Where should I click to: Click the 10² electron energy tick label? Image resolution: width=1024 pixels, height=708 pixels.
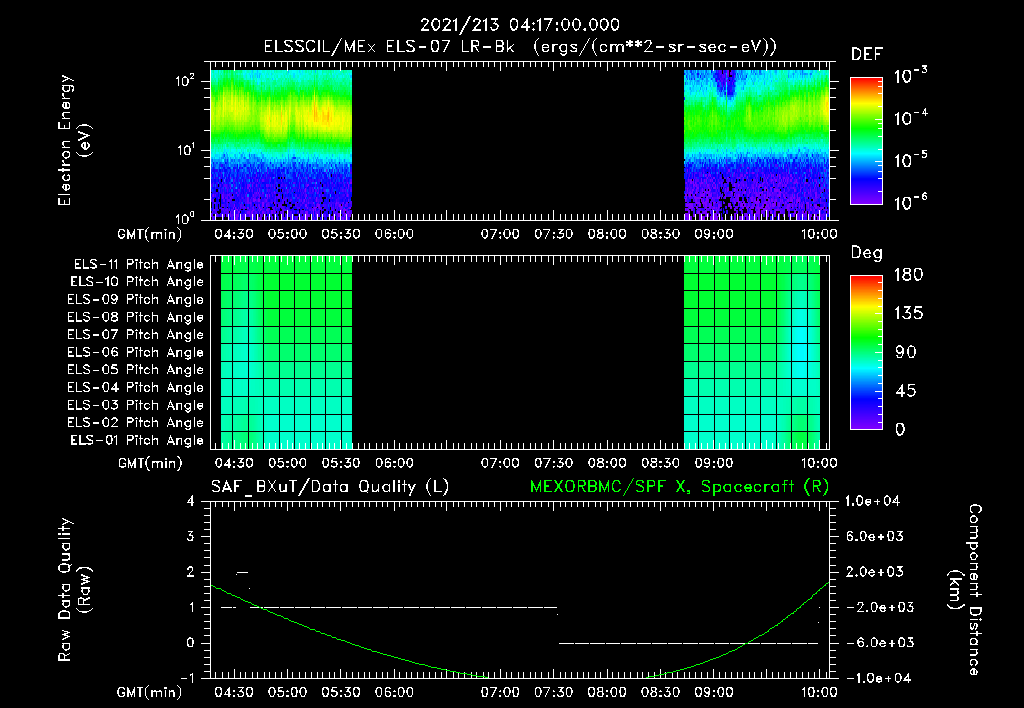[185, 81]
